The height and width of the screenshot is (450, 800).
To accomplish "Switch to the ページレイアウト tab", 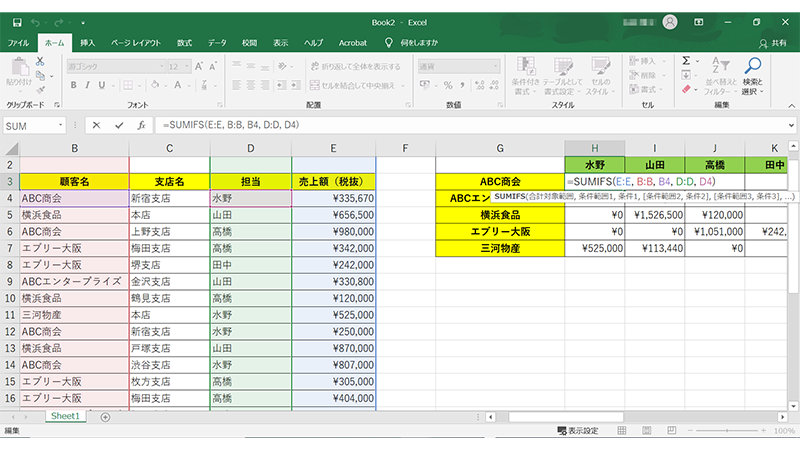I will [136, 43].
